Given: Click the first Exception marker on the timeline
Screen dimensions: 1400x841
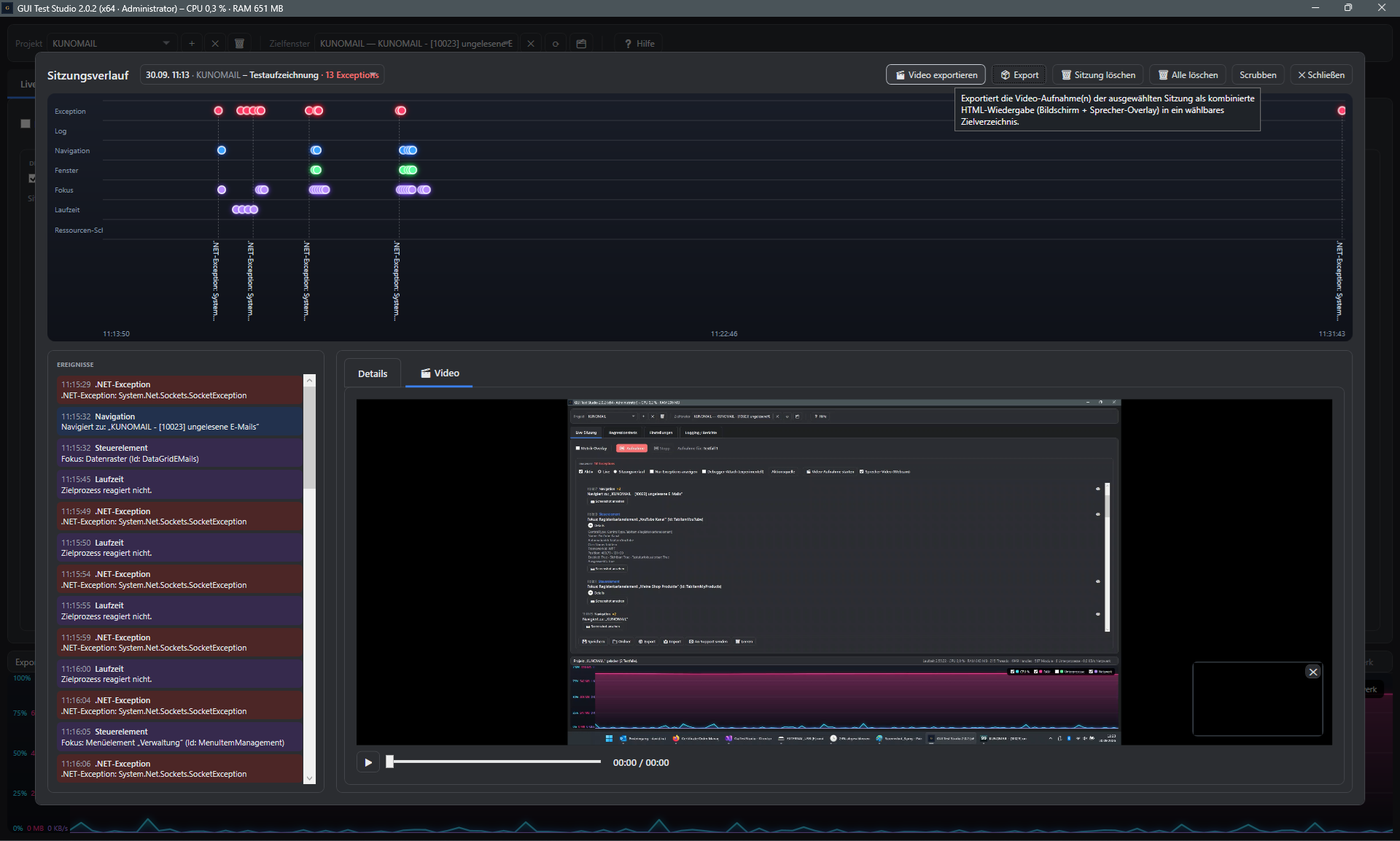Looking at the screenshot, I should coord(218,111).
